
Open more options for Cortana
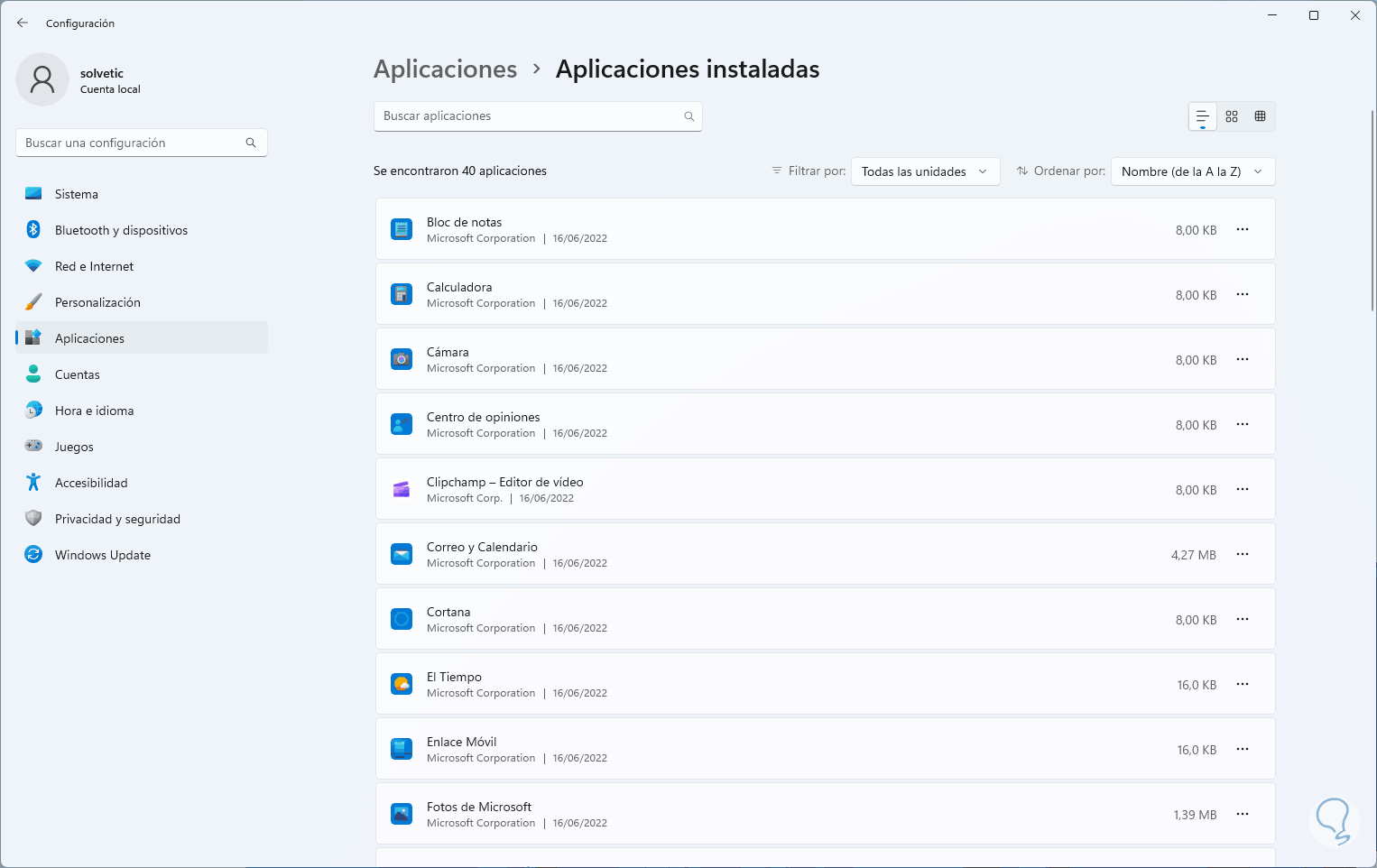pyautogui.click(x=1243, y=619)
